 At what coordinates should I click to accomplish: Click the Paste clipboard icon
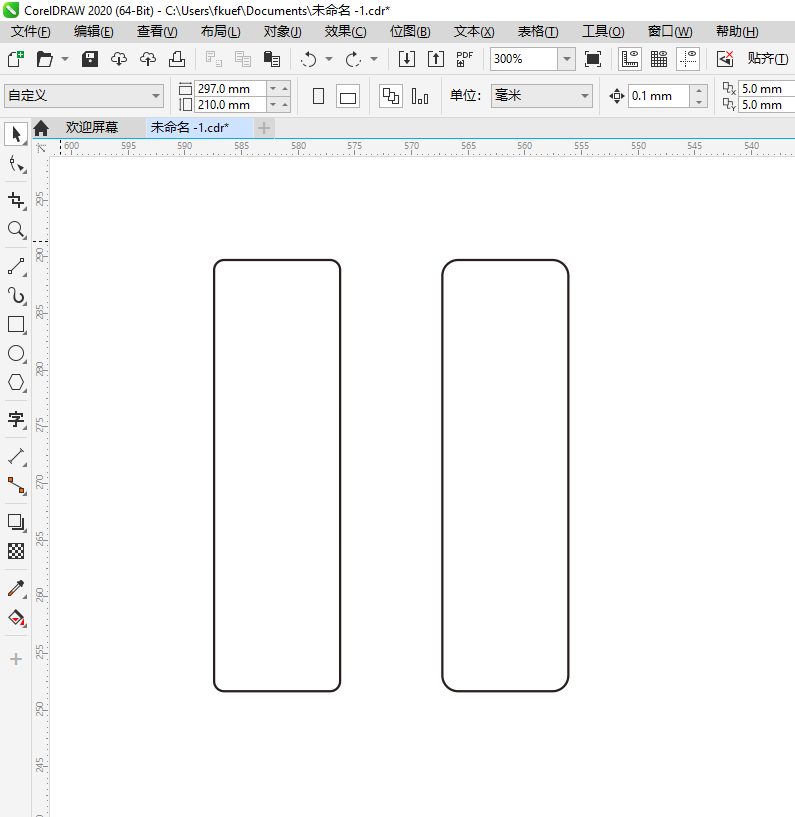(x=271, y=59)
